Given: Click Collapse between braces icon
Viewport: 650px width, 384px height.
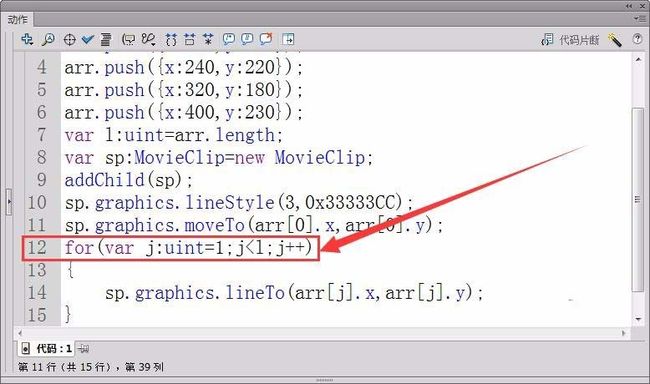Looking at the screenshot, I should [171, 40].
